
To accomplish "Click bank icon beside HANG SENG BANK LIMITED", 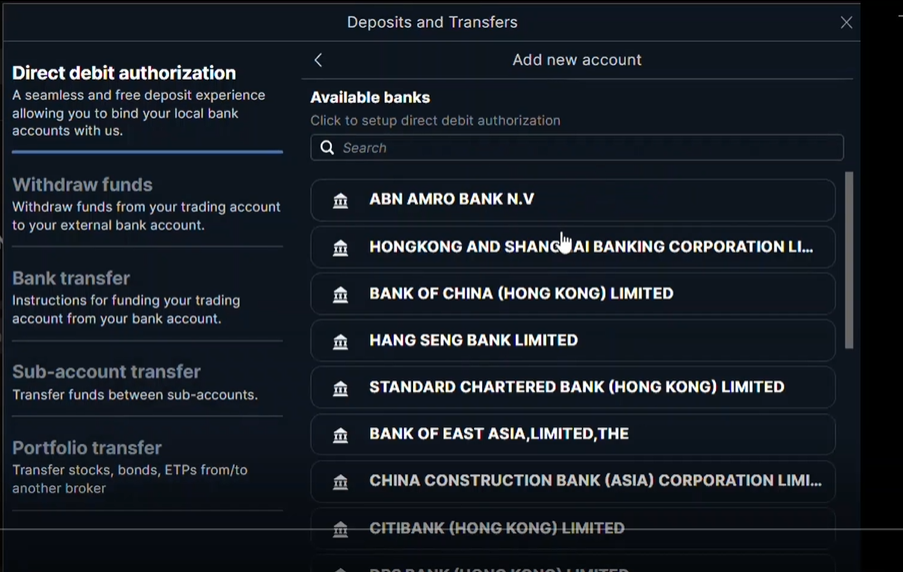I will click(340, 341).
